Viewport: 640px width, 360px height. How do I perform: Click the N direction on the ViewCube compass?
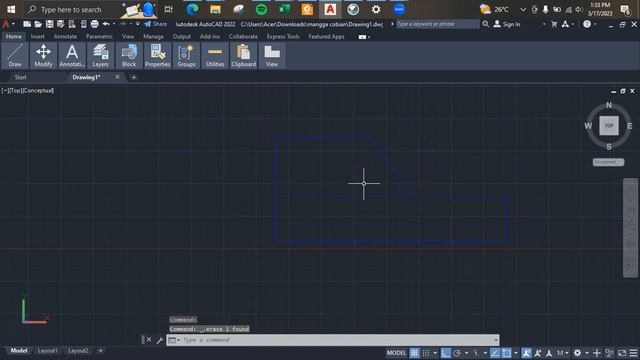pyautogui.click(x=609, y=105)
